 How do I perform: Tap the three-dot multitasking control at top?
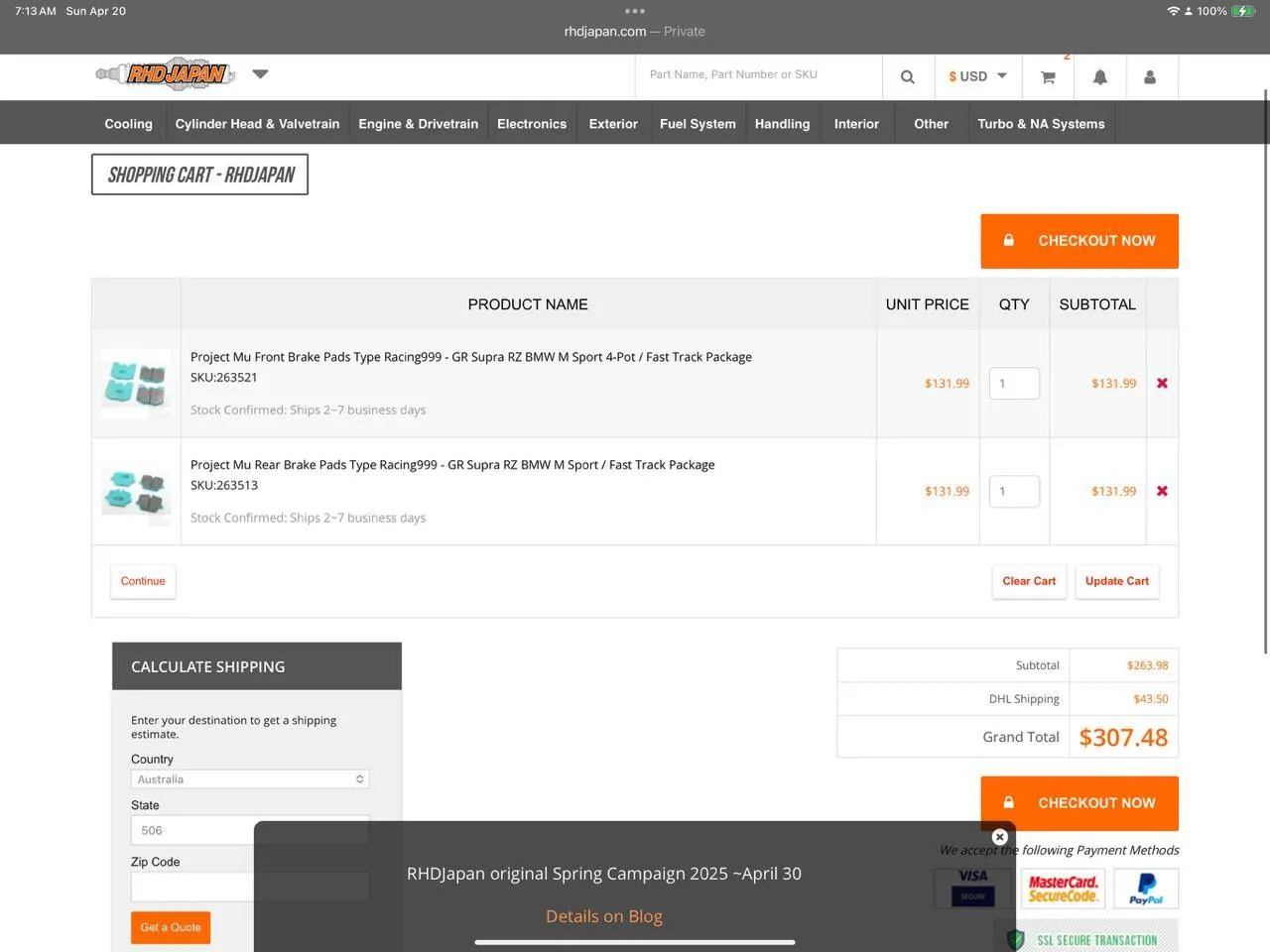click(635, 11)
